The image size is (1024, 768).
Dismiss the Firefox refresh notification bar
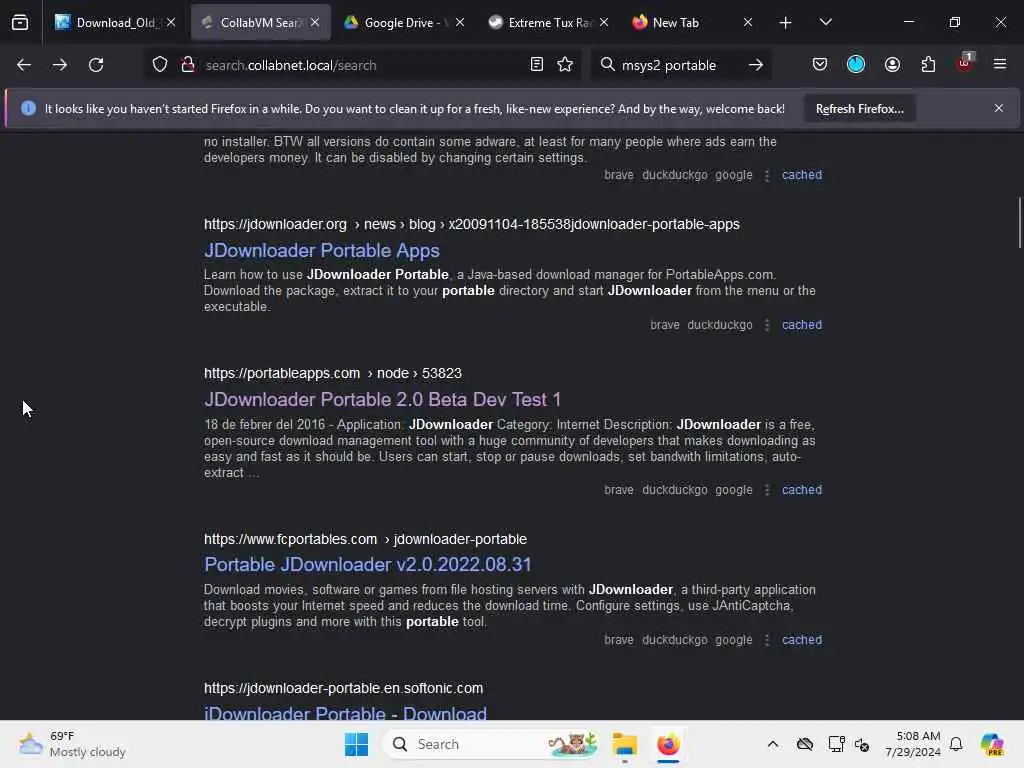coord(999,108)
